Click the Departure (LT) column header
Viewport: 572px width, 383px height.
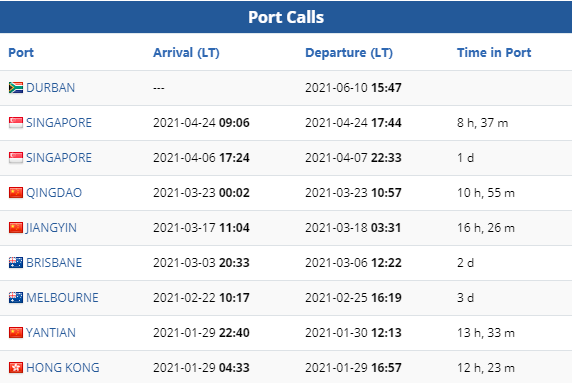coord(349,53)
